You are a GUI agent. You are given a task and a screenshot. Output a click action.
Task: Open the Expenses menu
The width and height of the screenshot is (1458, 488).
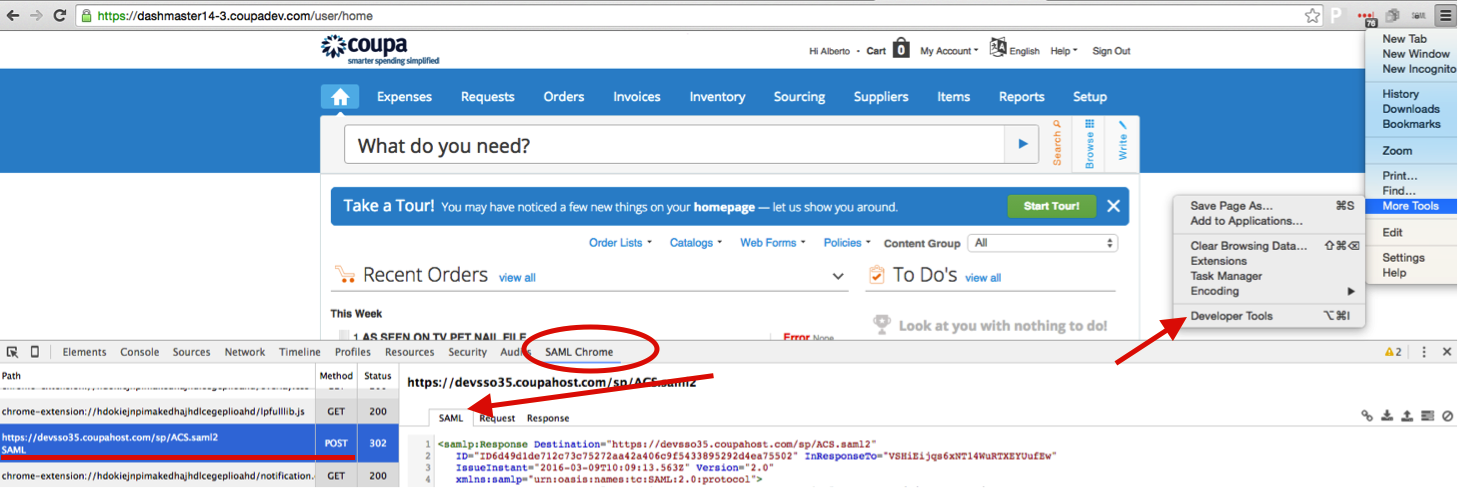point(404,97)
